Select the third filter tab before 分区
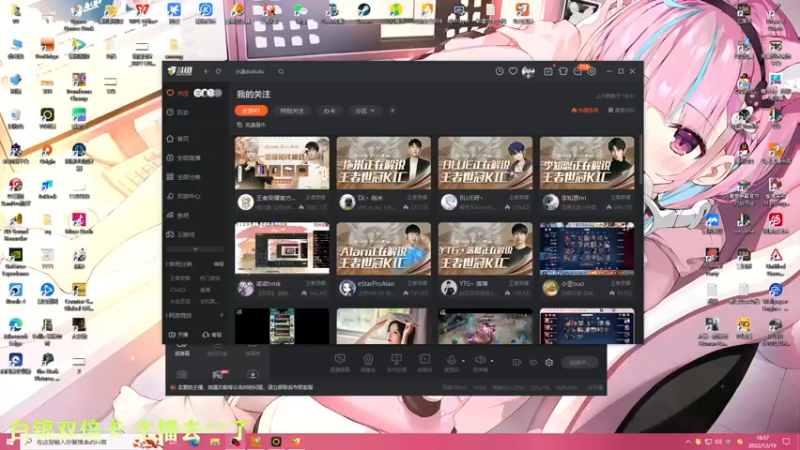The width and height of the screenshot is (800, 450). point(329,111)
